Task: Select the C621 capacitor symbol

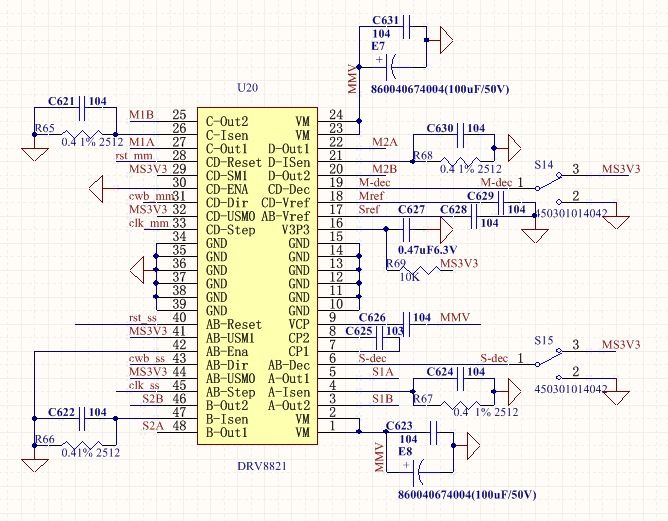Action: point(82,108)
